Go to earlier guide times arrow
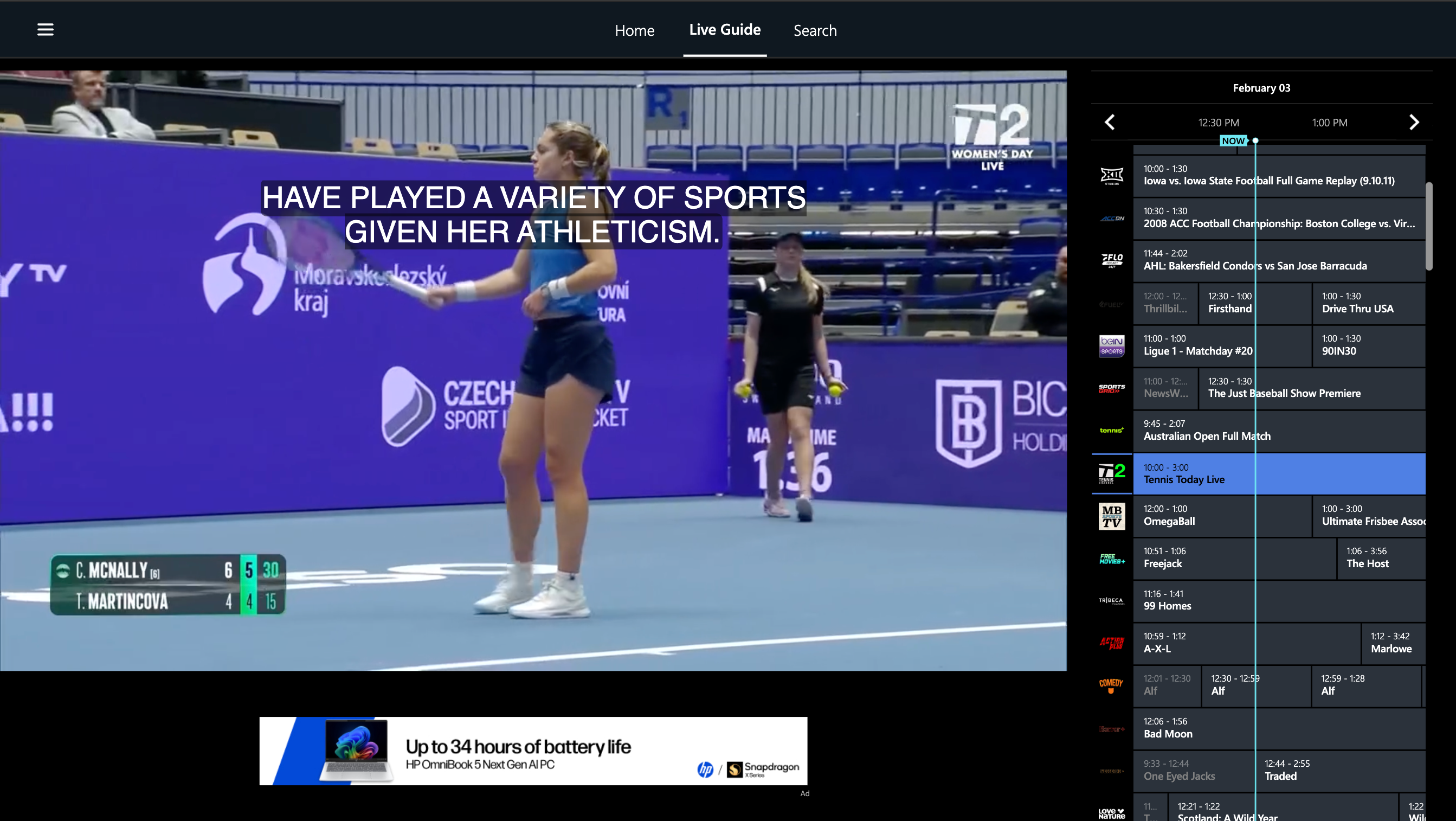The width and height of the screenshot is (1456, 821). point(1110,122)
